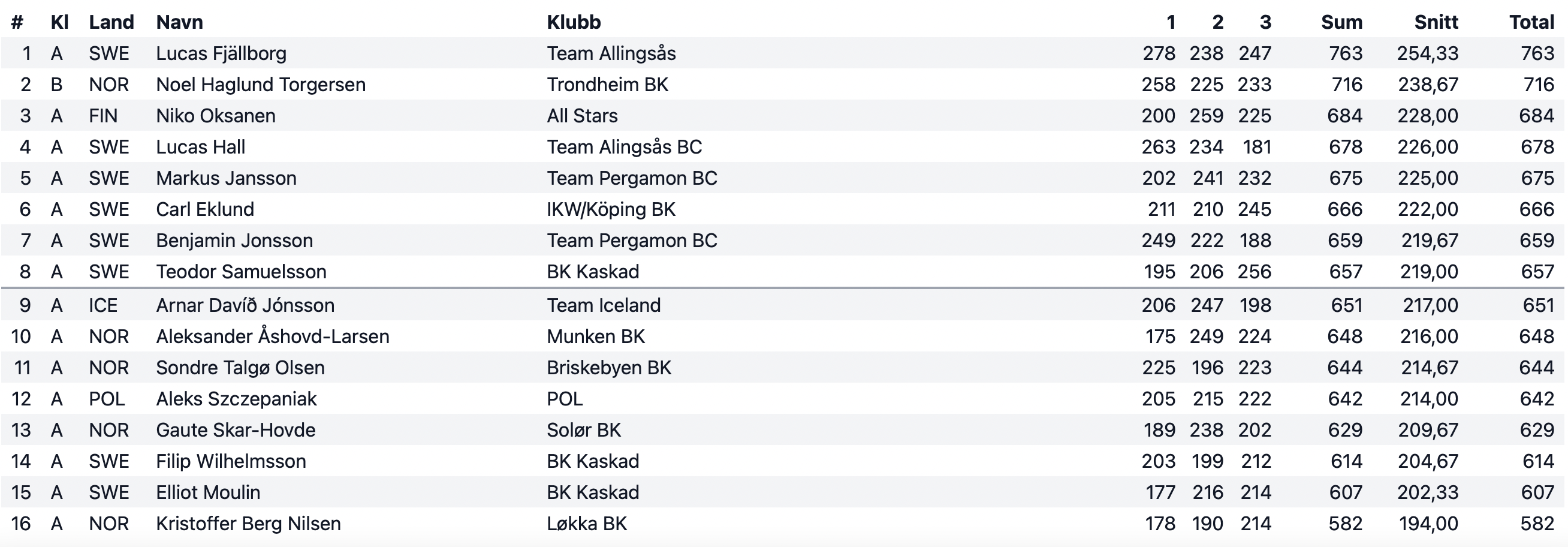The image size is (1568, 547).
Task: Select Kristoffer Berg Nilsen's name
Action: tap(248, 524)
